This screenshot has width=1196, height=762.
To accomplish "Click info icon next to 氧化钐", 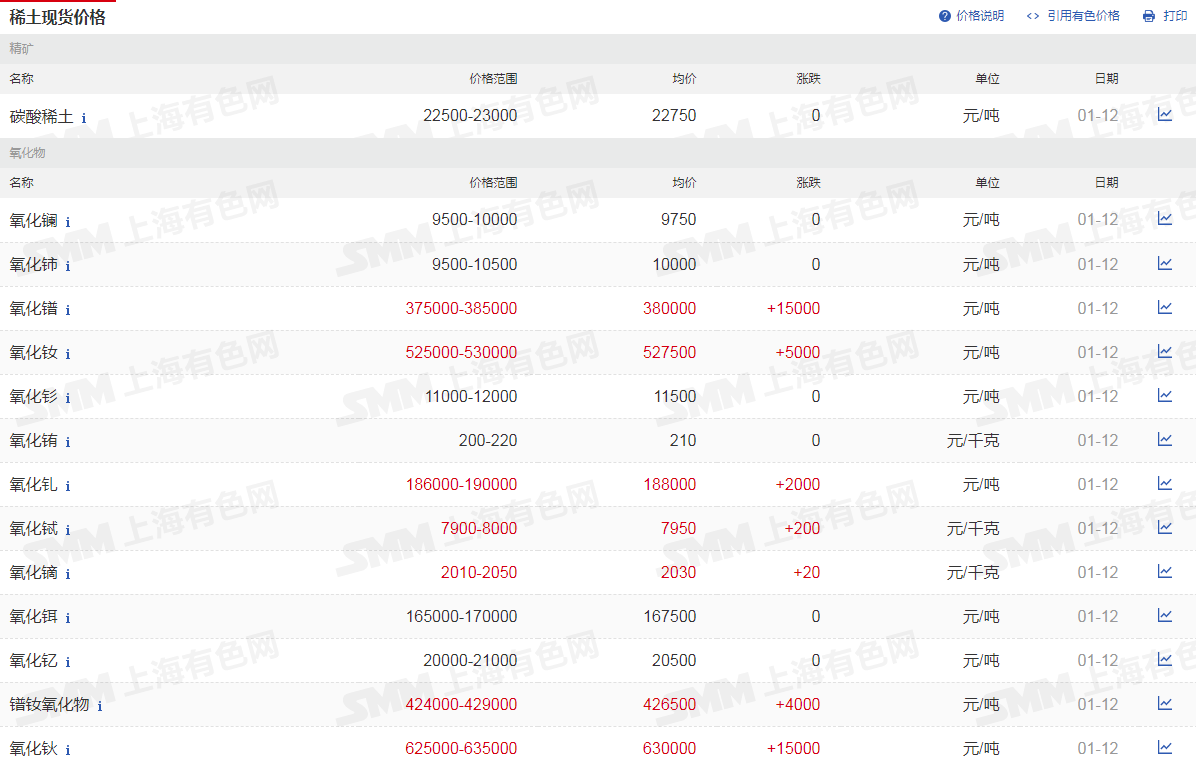I will point(68,398).
